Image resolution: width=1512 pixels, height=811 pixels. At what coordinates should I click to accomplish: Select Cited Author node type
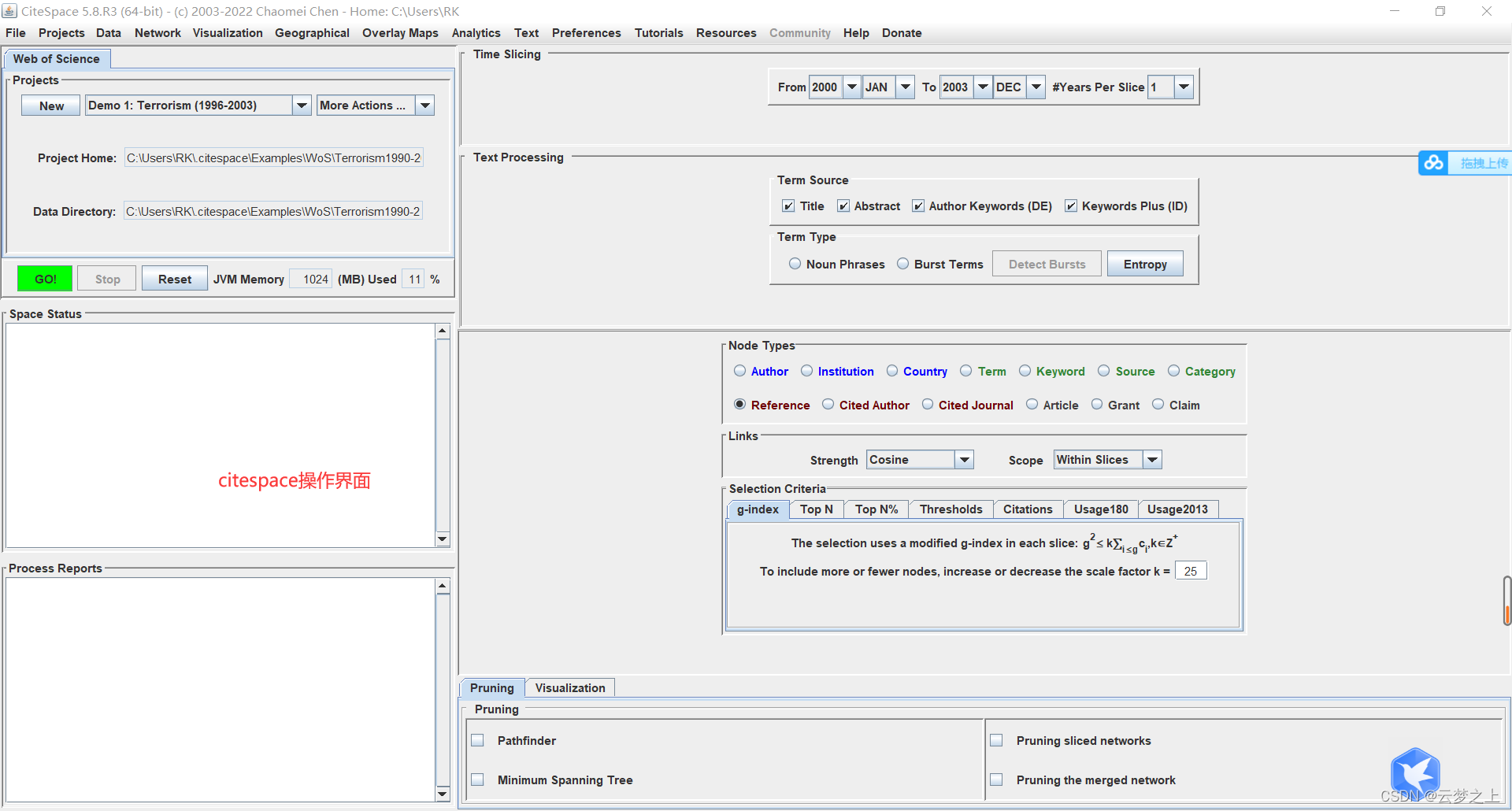pos(828,405)
